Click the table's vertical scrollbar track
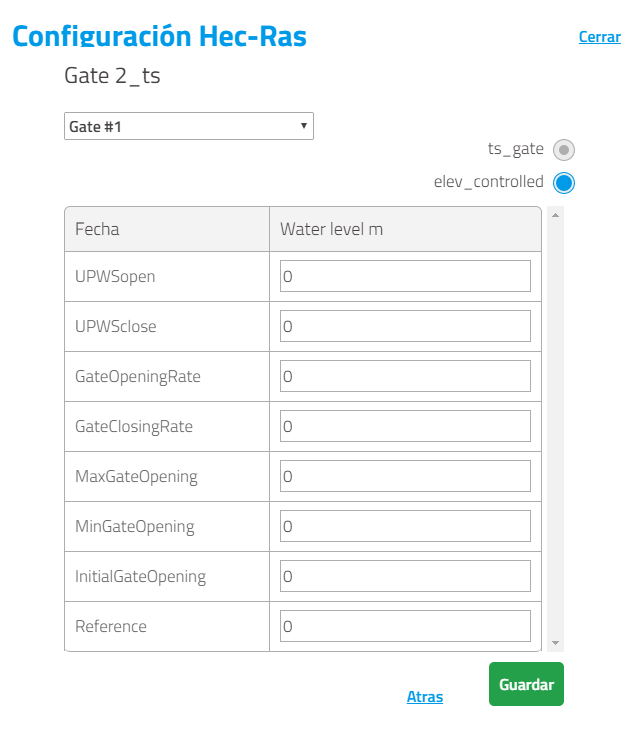This screenshot has width=635, height=732. coord(555,429)
